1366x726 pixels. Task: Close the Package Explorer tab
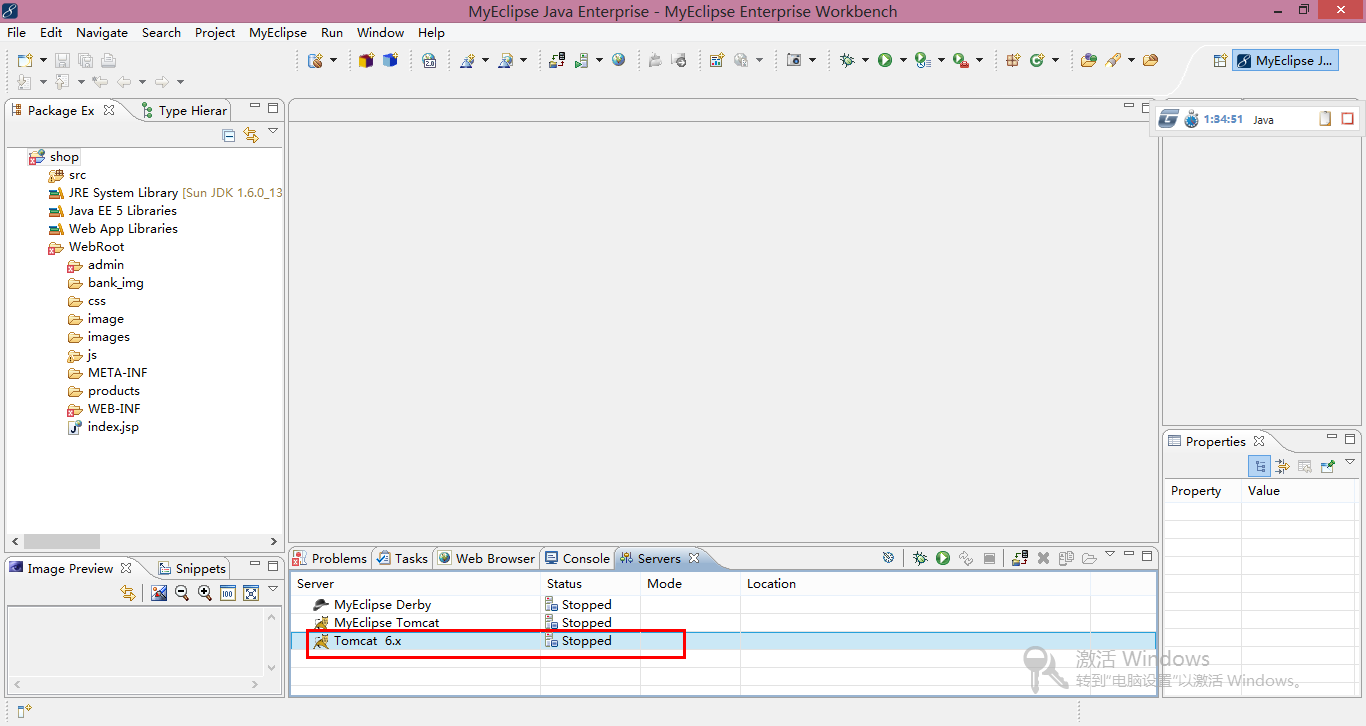109,110
